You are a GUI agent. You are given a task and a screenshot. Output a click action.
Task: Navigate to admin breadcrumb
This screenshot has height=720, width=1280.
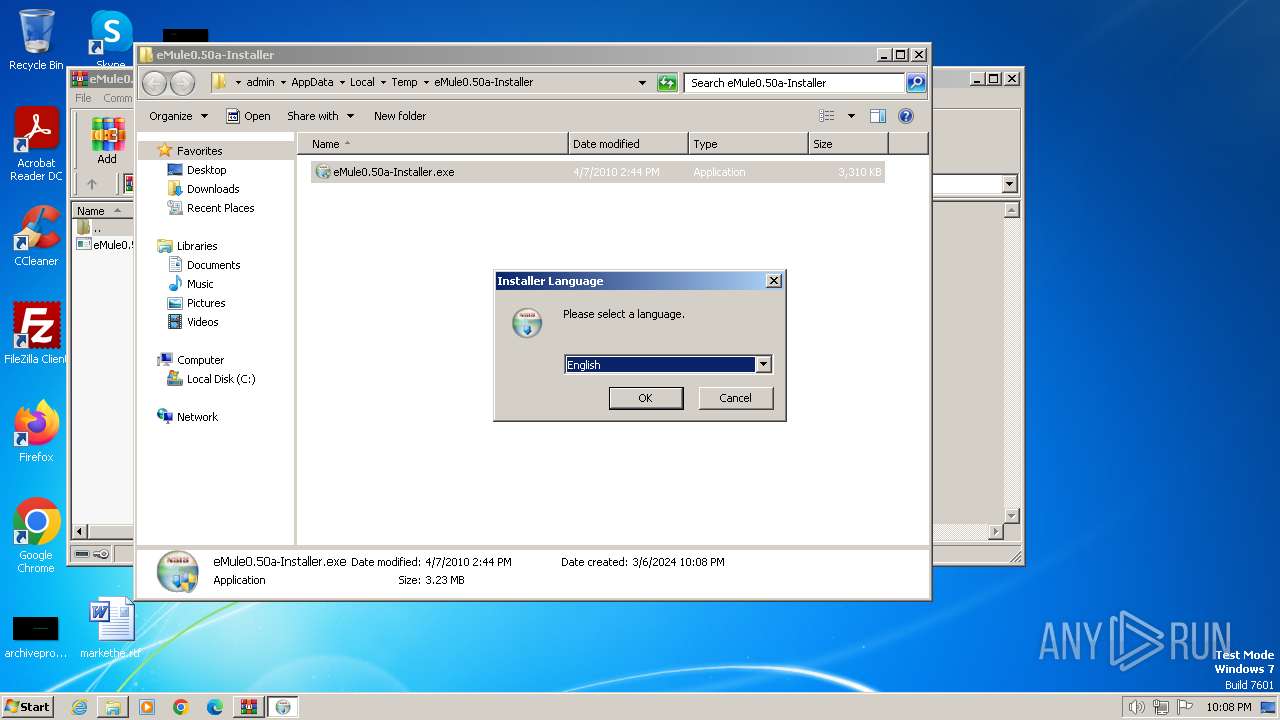click(x=260, y=82)
